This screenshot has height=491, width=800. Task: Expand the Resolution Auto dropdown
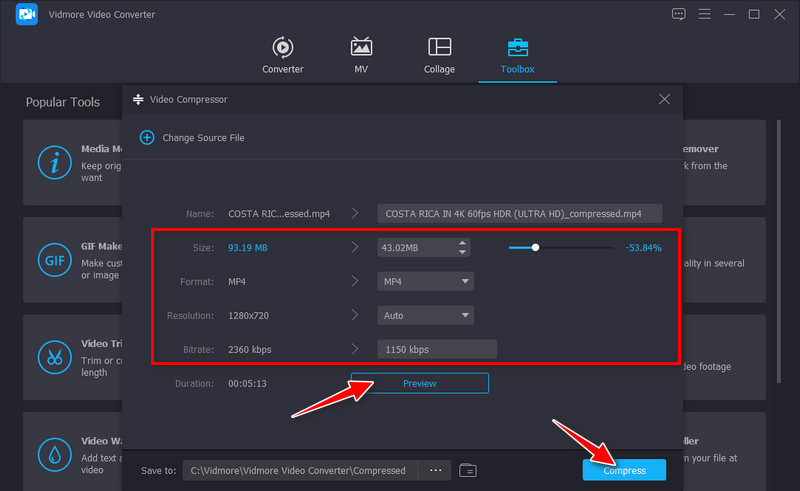point(465,316)
